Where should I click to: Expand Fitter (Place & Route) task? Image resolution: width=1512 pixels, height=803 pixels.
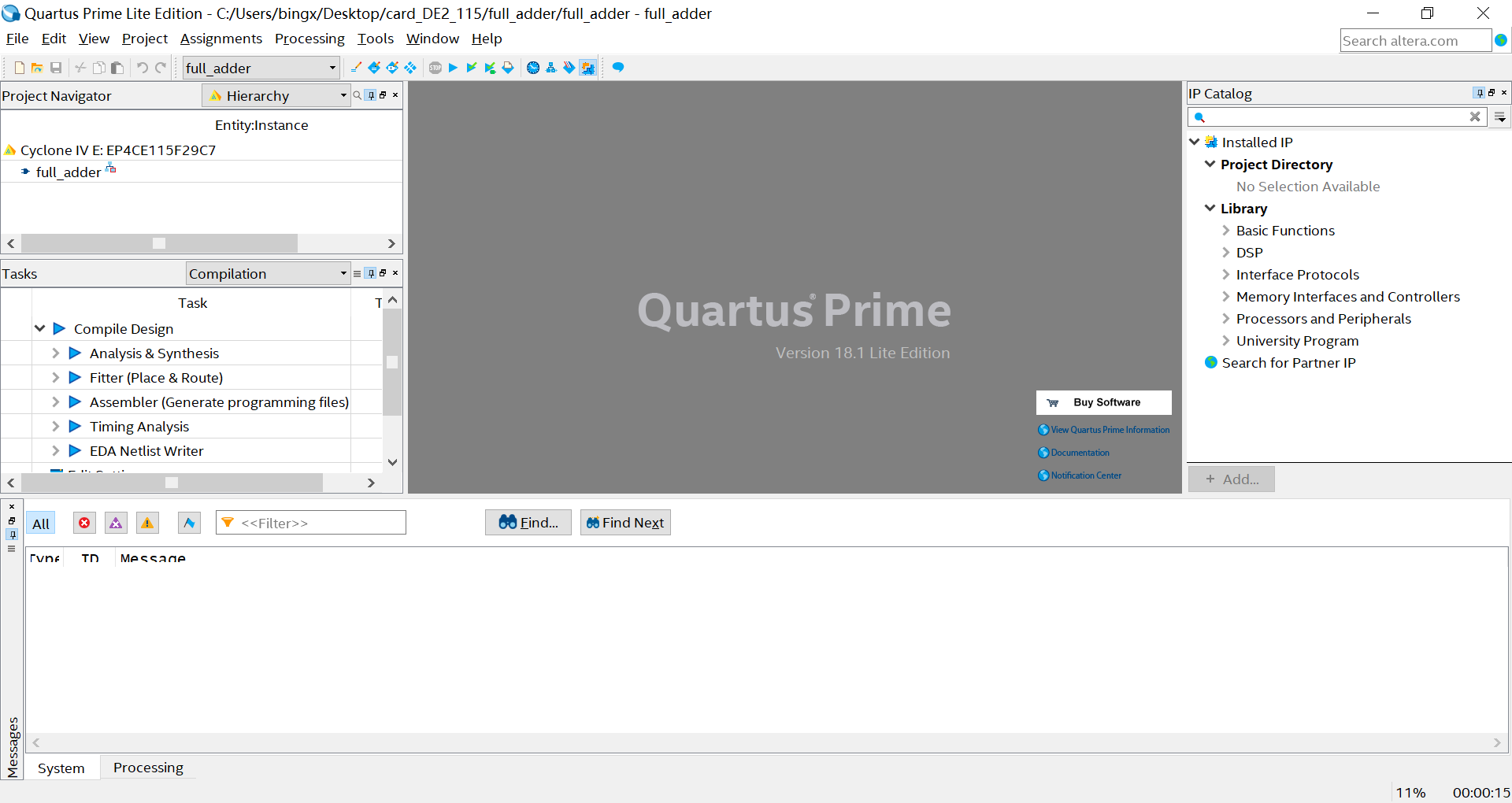click(55, 377)
